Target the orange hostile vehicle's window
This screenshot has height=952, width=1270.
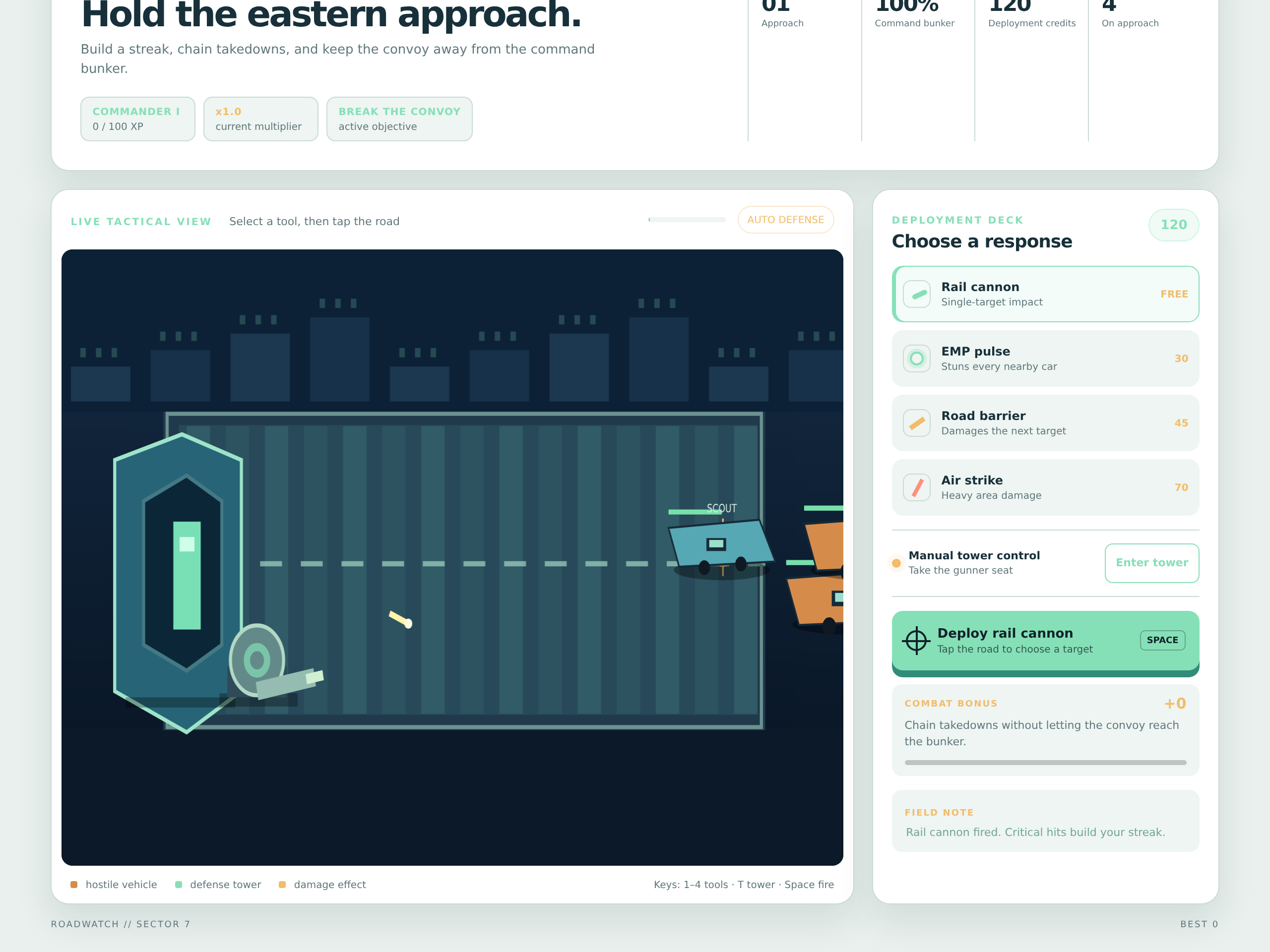[x=838, y=598]
